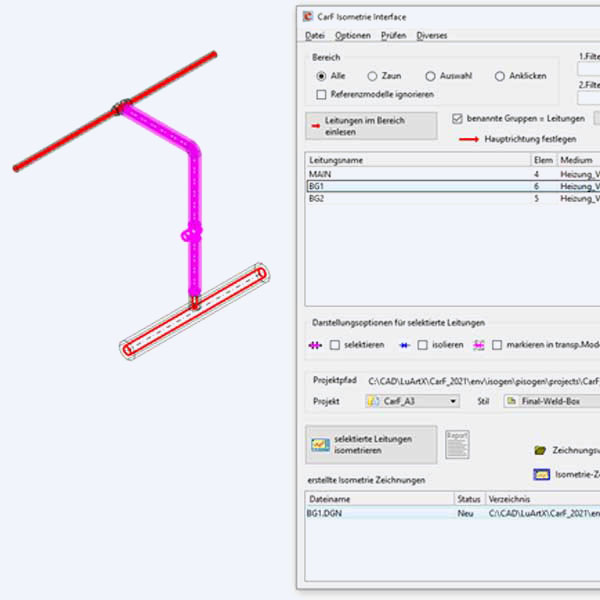
Task: Open the Stil Final-Weld-Box dropdown
Action: (x=552, y=401)
